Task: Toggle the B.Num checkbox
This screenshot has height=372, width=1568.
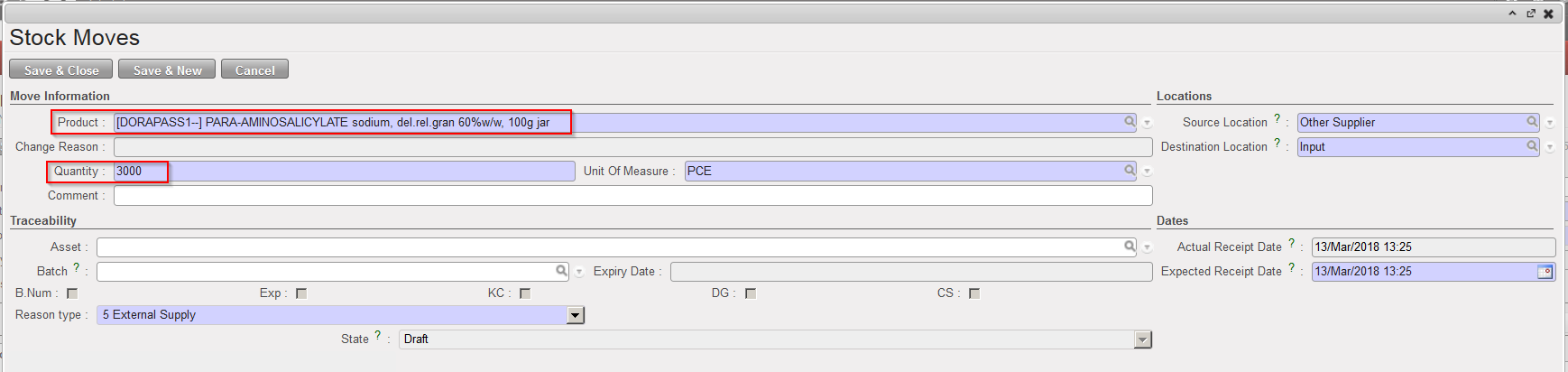Action: click(x=72, y=293)
